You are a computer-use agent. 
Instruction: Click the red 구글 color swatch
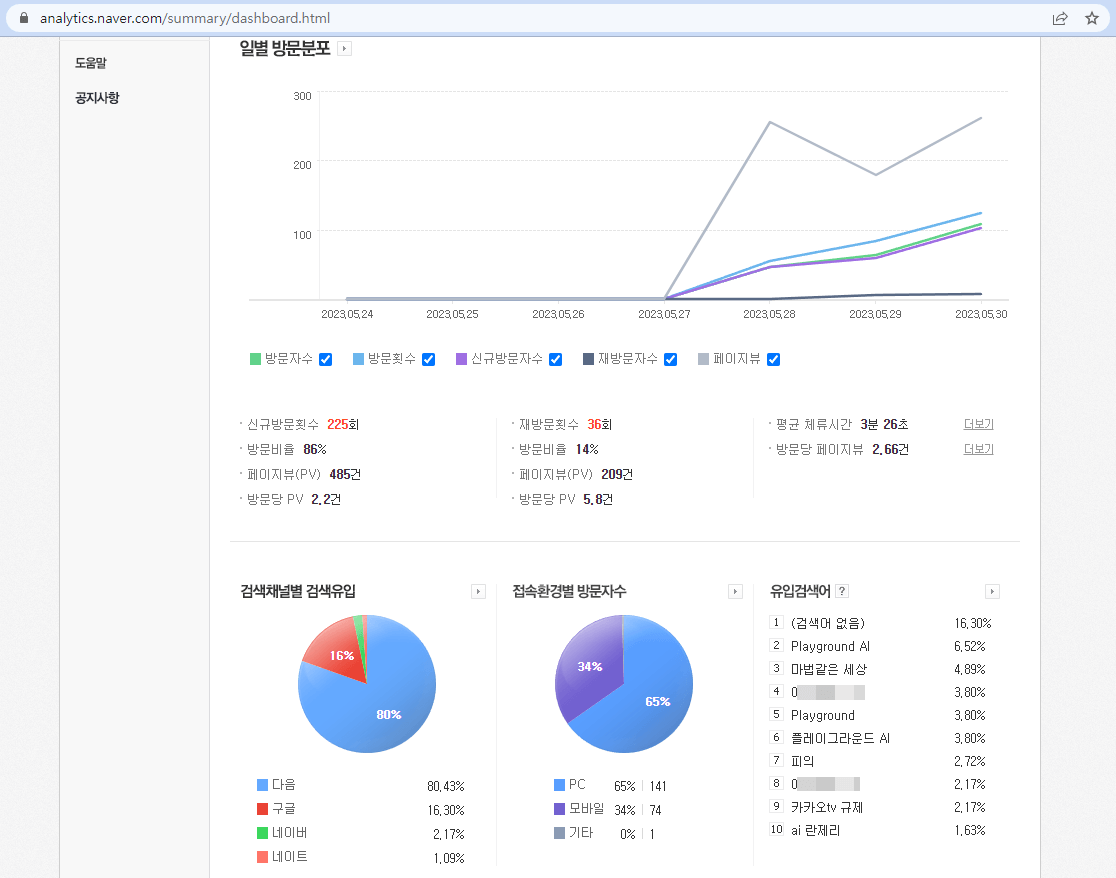point(261,809)
